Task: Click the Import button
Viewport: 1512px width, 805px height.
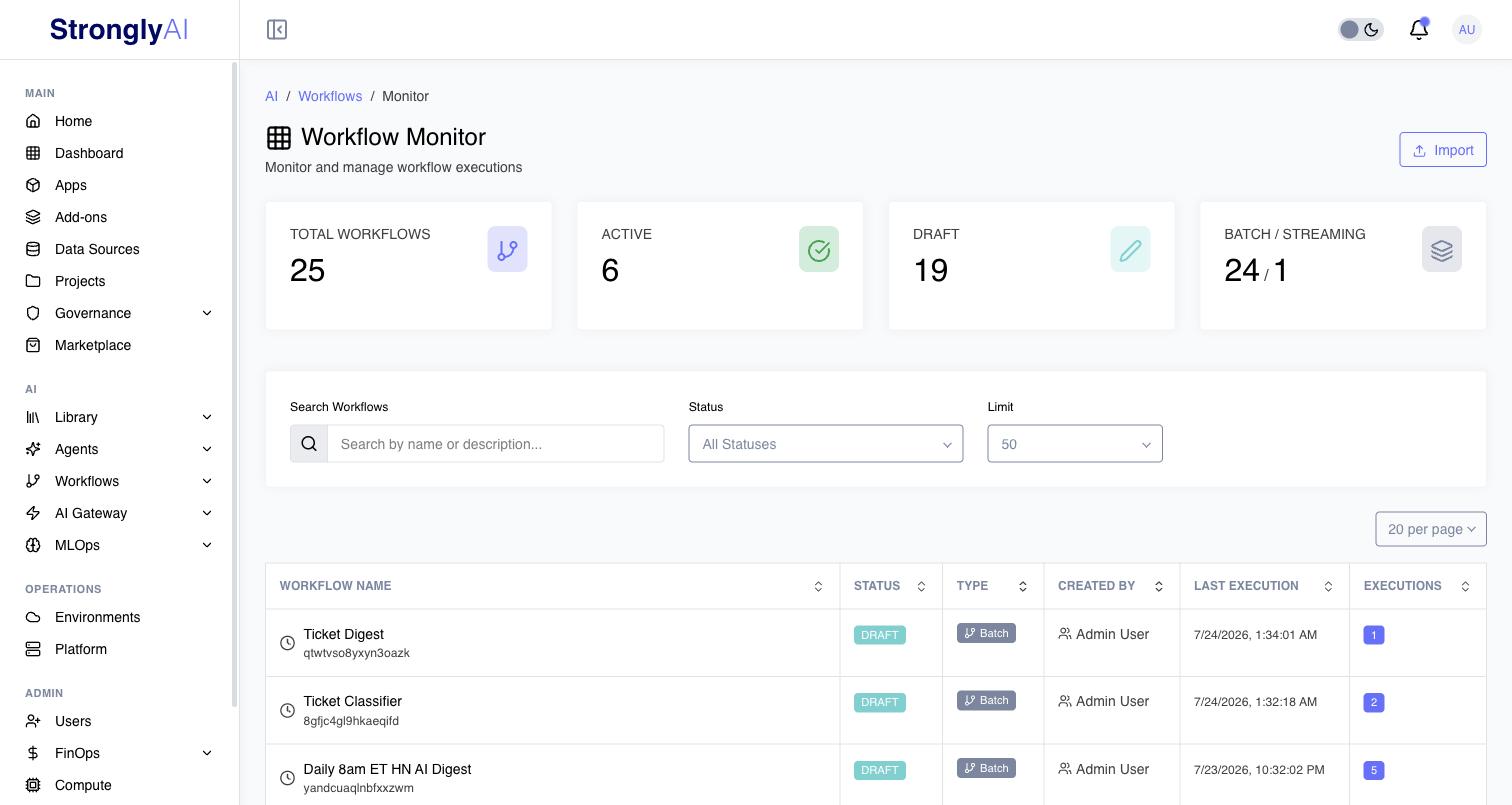Action: (x=1443, y=150)
